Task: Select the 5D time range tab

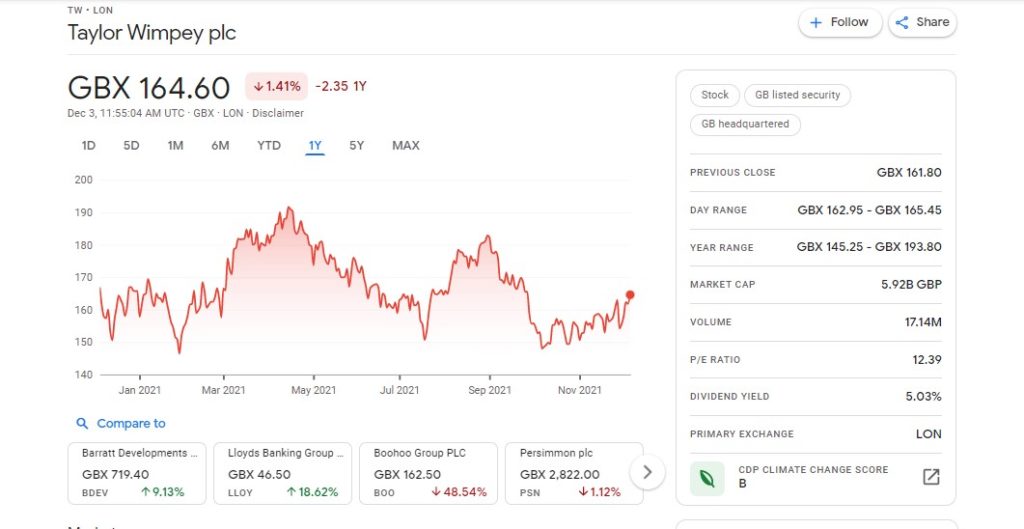Action: [x=131, y=146]
